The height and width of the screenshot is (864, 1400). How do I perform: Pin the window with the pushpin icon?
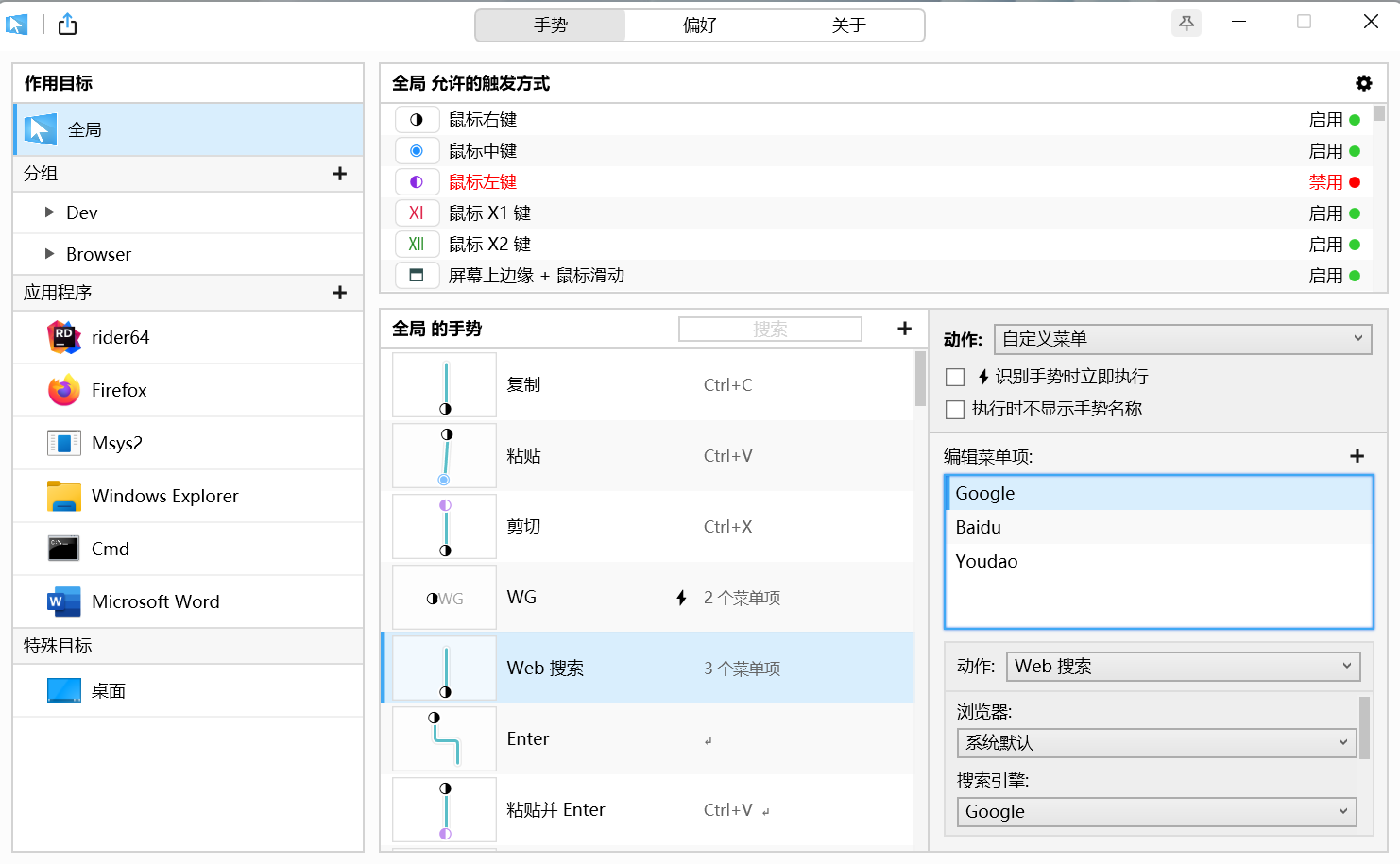tap(1187, 23)
